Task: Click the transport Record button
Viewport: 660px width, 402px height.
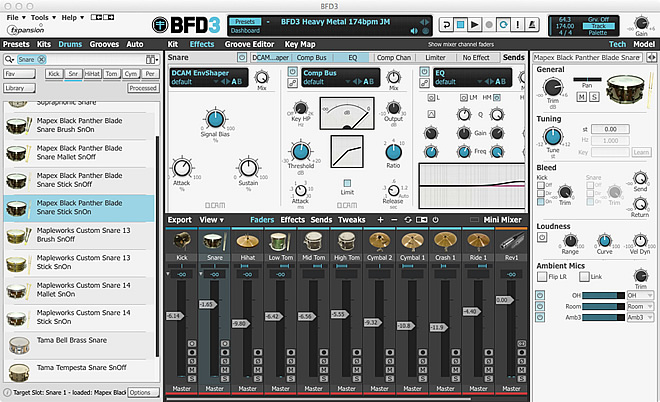Action: click(489, 25)
